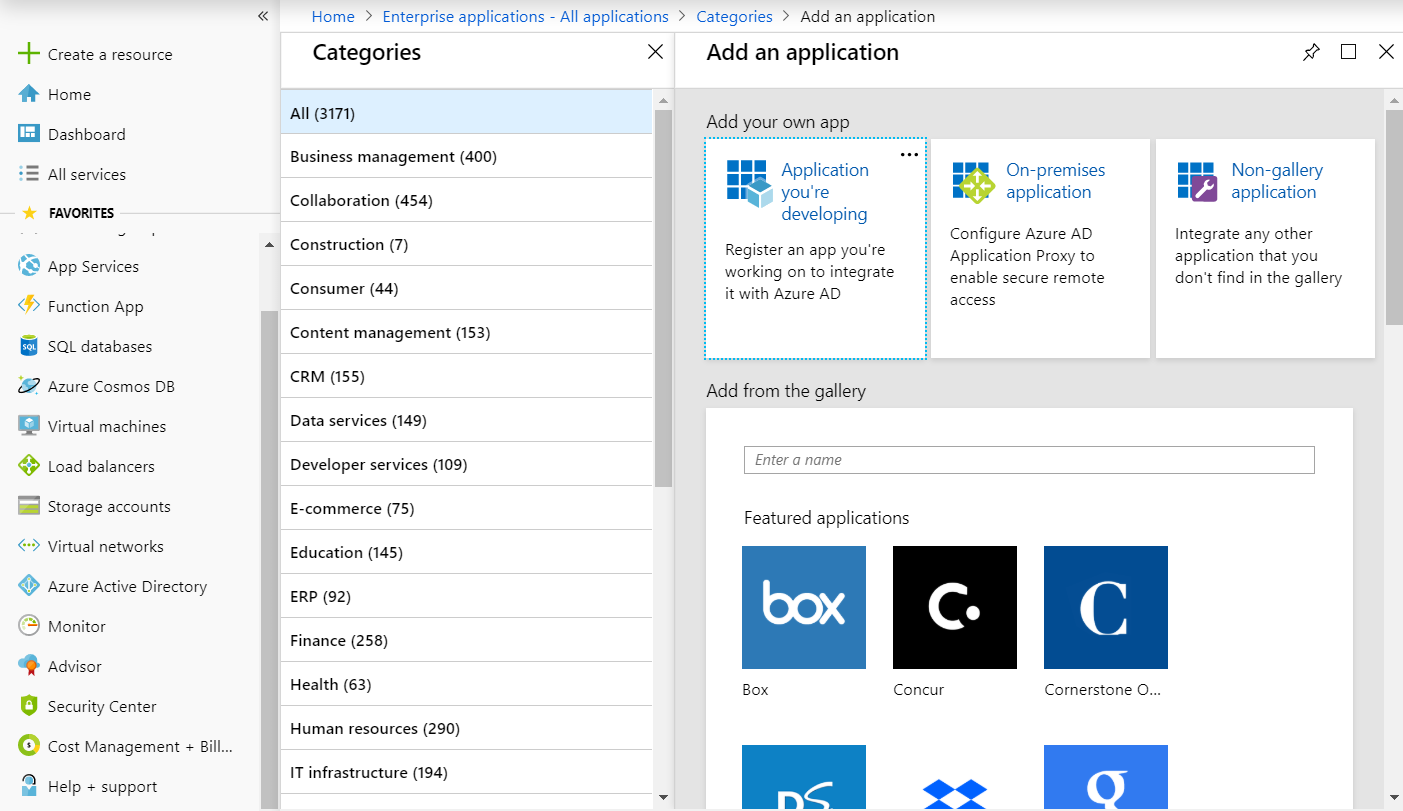Open ellipsis menu on Application you're developing
1403x811 pixels.
[x=909, y=155]
